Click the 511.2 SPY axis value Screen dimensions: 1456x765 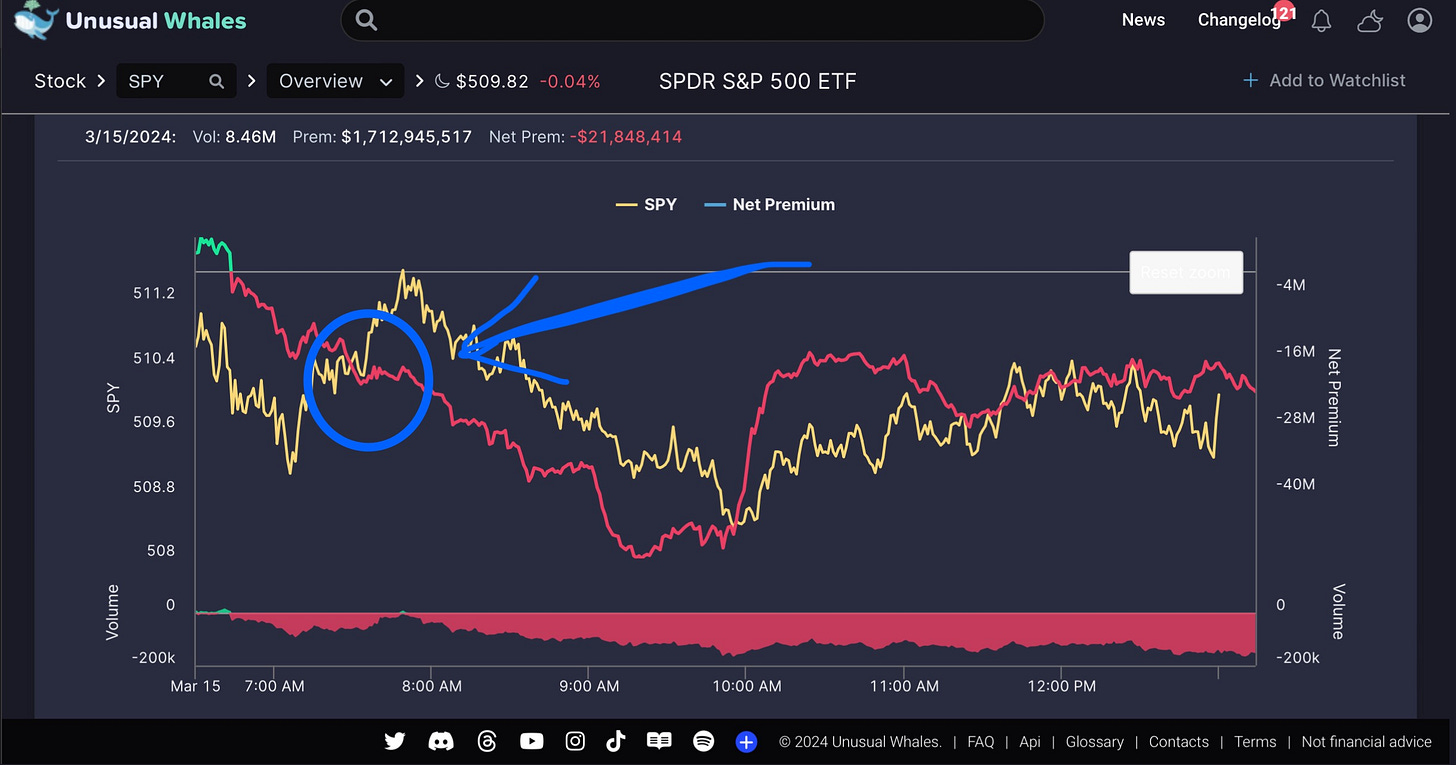tap(154, 293)
